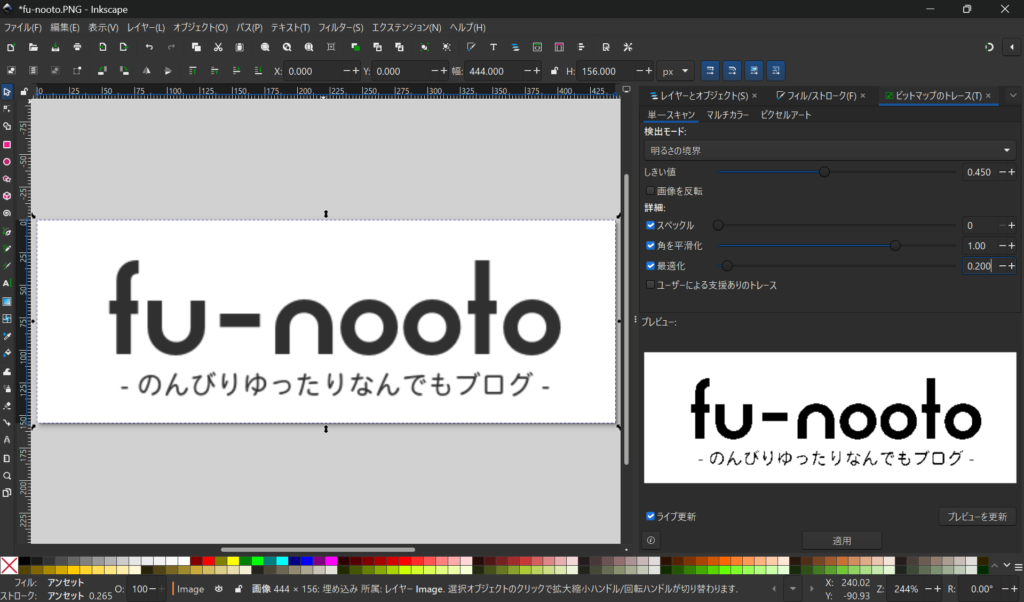The image size is (1024, 602).
Task: Select the Spiral tool in the toolbox
Action: pos(7,213)
